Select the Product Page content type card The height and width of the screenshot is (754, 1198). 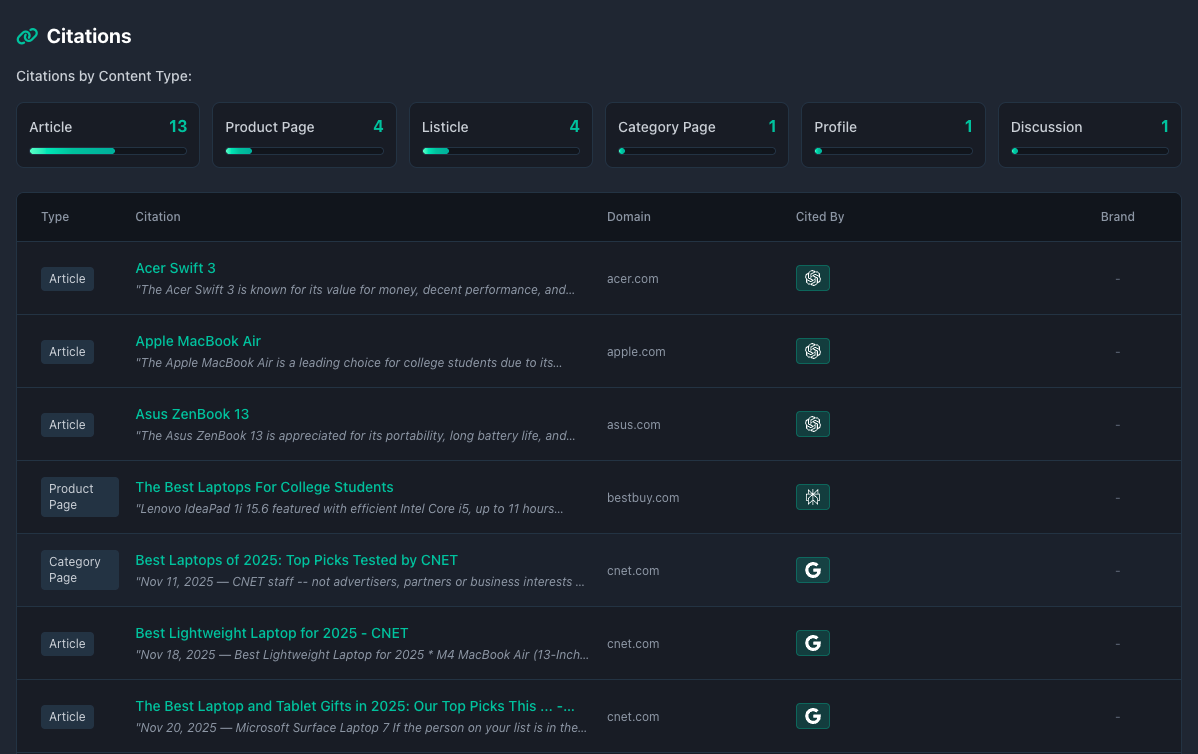pyautogui.click(x=304, y=135)
